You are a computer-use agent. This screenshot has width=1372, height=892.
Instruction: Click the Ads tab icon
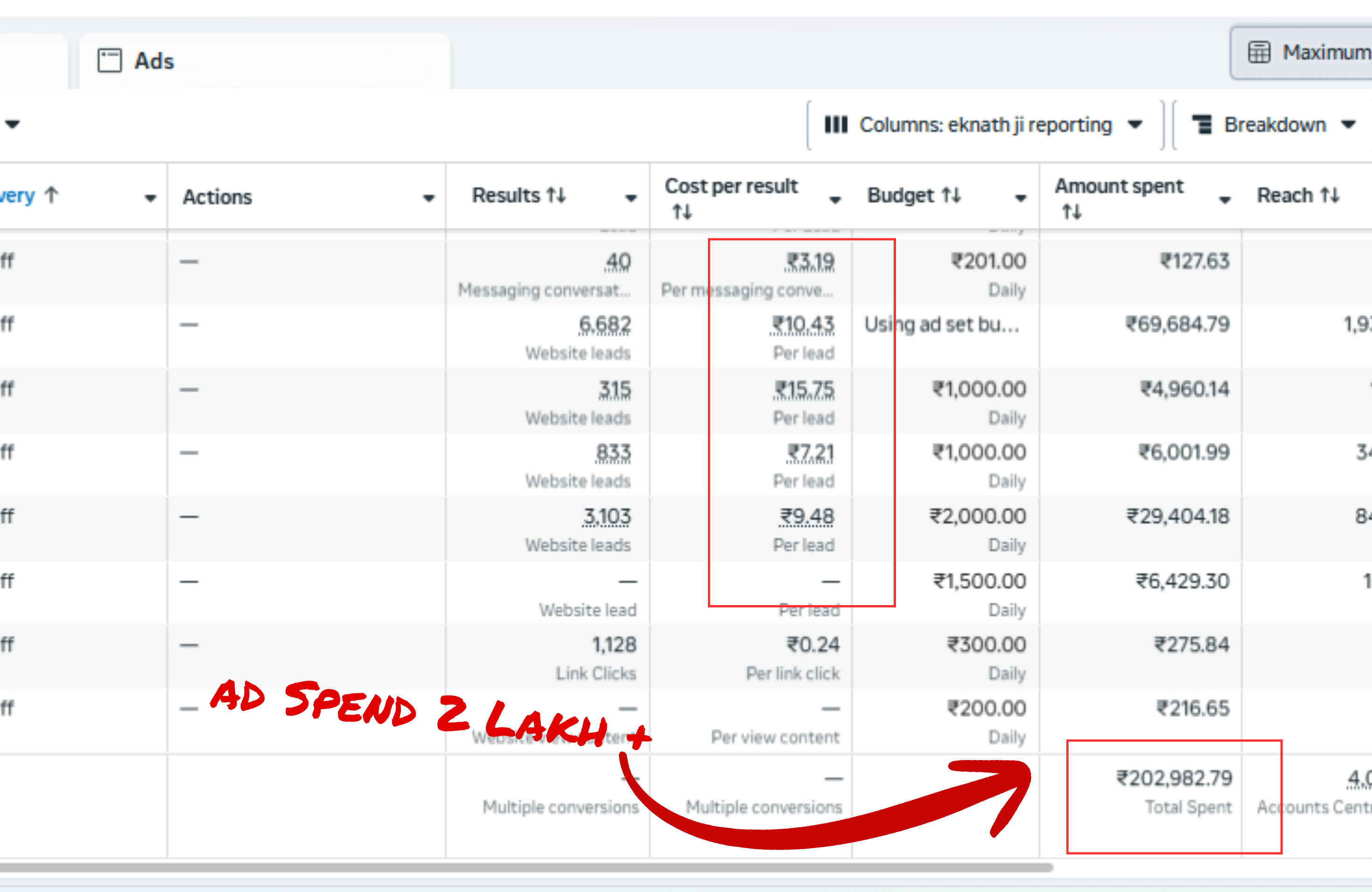[110, 61]
